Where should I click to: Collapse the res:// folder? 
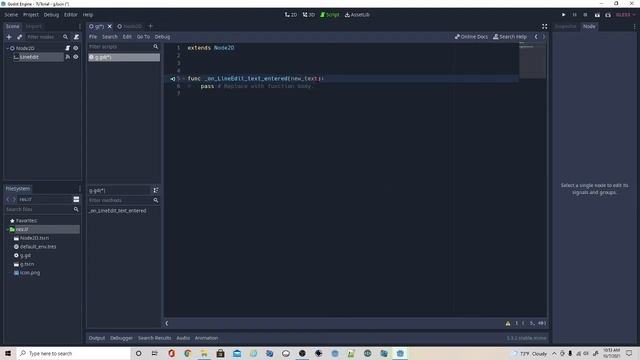tap(8, 229)
